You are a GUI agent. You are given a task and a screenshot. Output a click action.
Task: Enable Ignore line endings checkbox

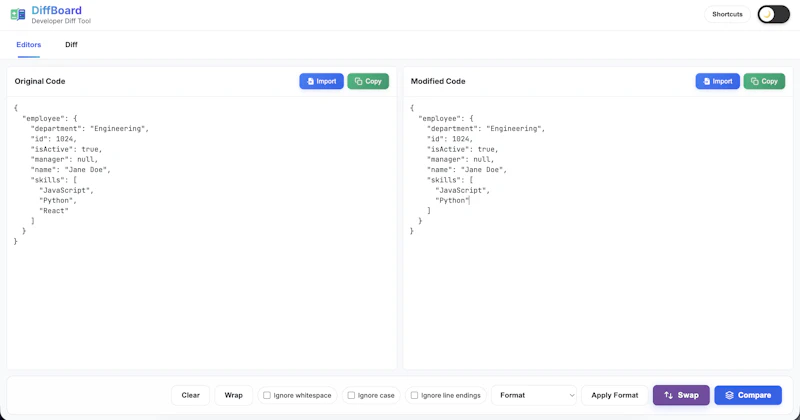click(414, 396)
